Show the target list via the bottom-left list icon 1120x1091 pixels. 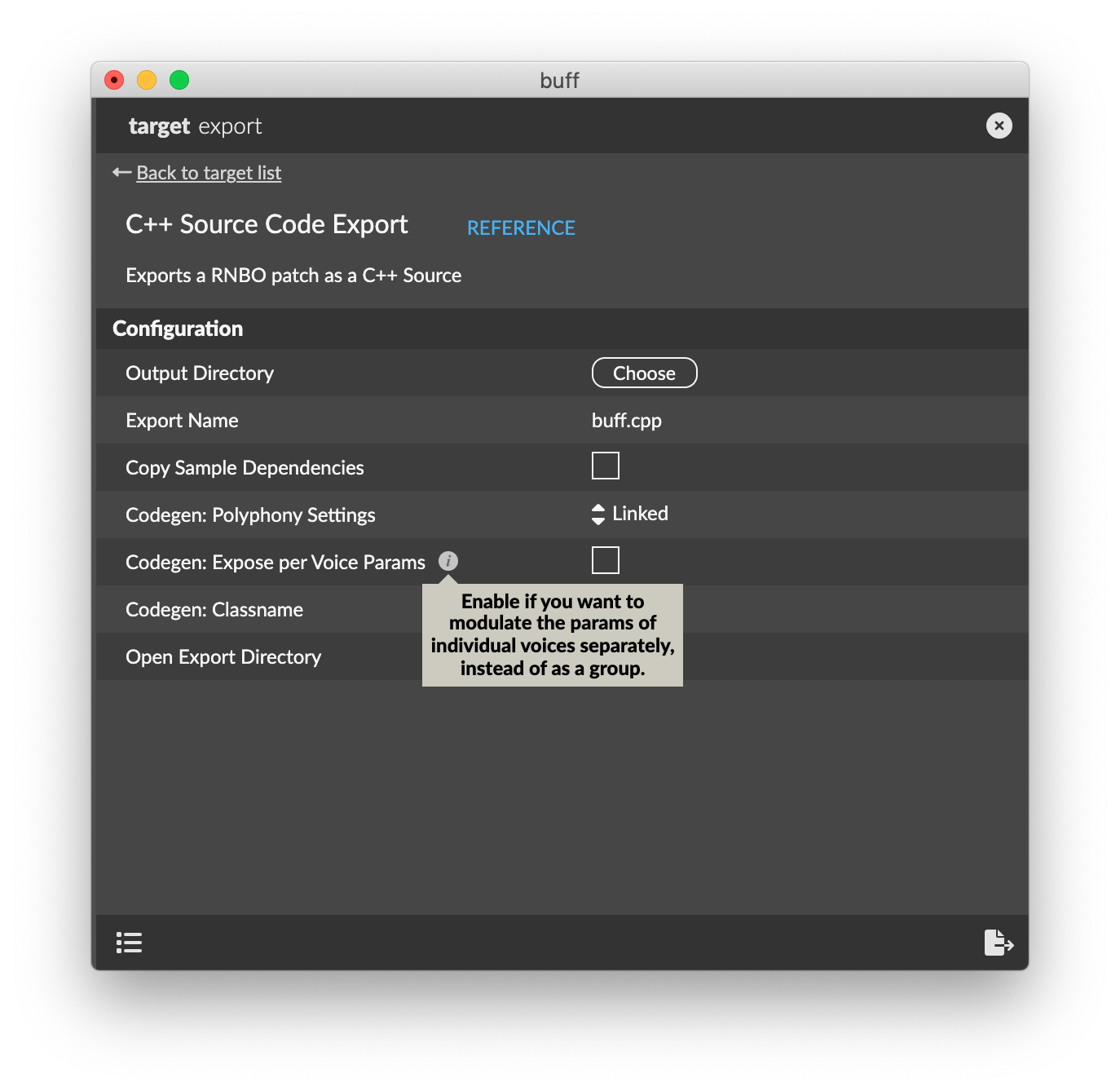pos(129,943)
